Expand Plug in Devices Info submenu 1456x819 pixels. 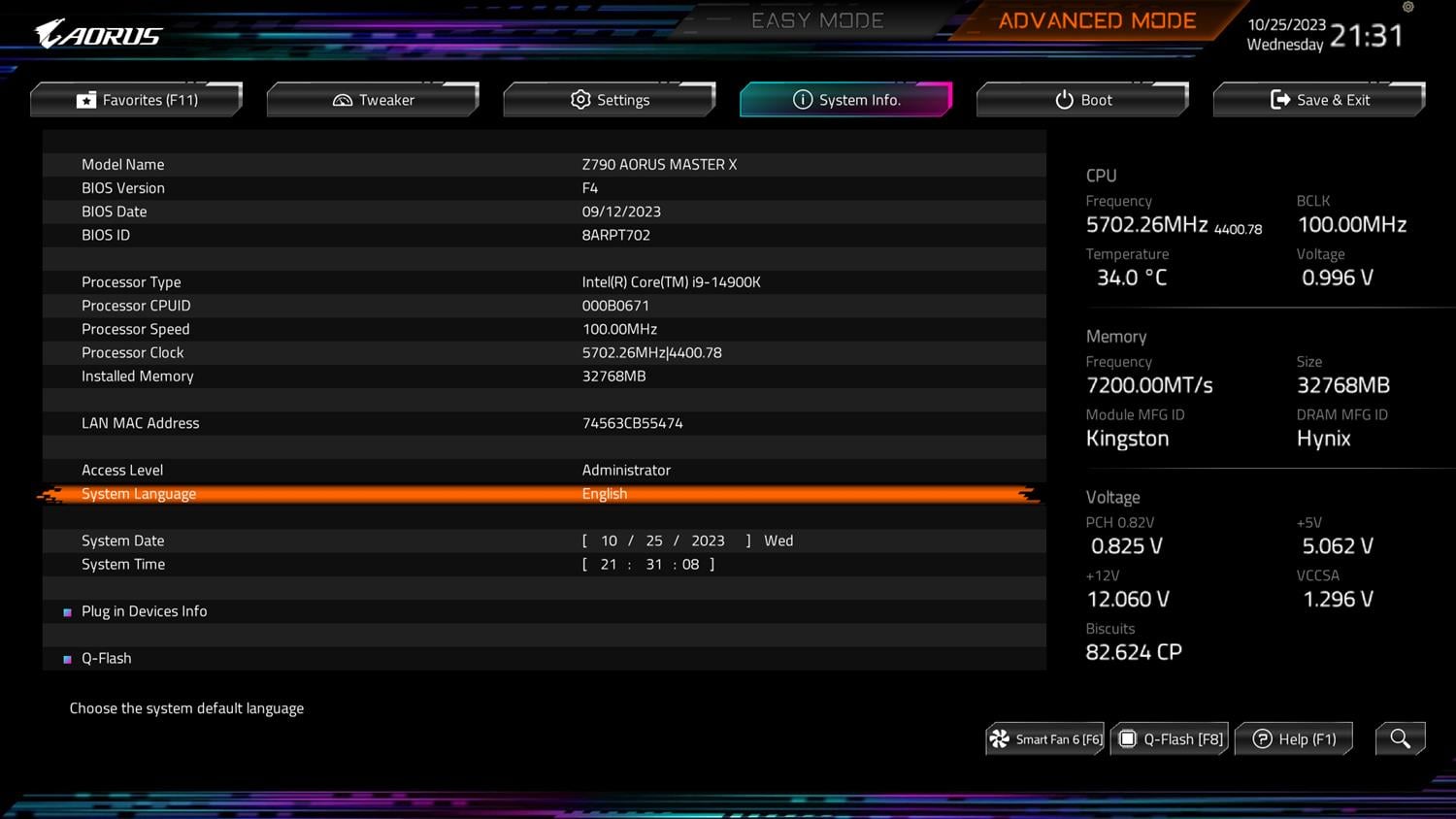coord(144,611)
